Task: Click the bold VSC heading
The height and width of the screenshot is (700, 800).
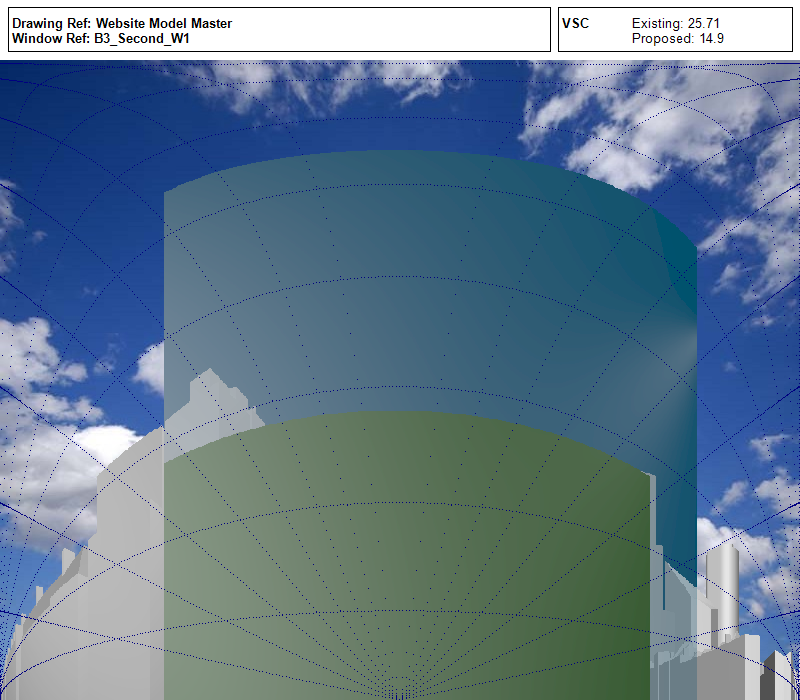Action: tap(576, 23)
